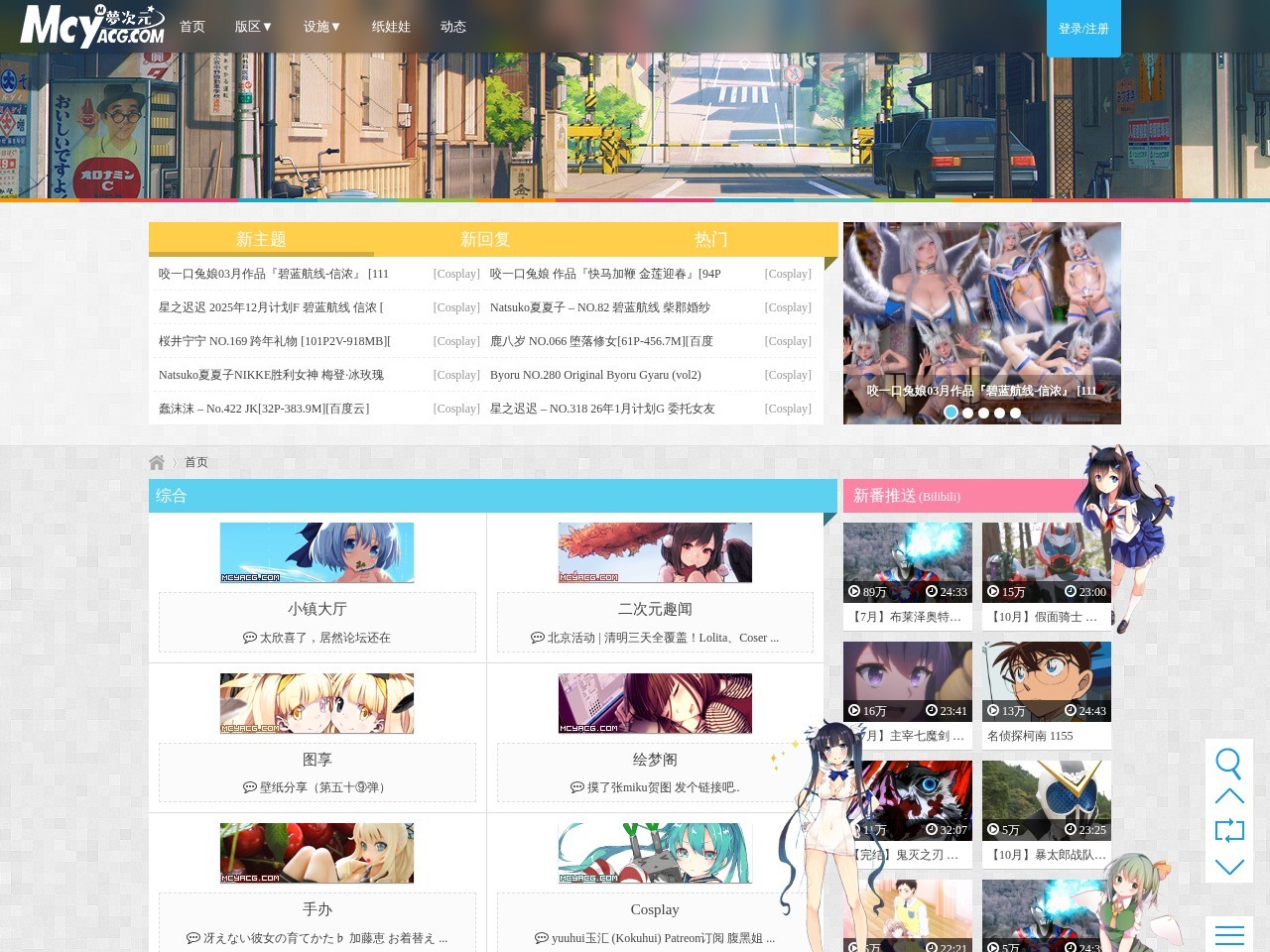
Task: Click the play icon on the 布莱泽奥特曼 video thumbnail
Action: pos(854,592)
